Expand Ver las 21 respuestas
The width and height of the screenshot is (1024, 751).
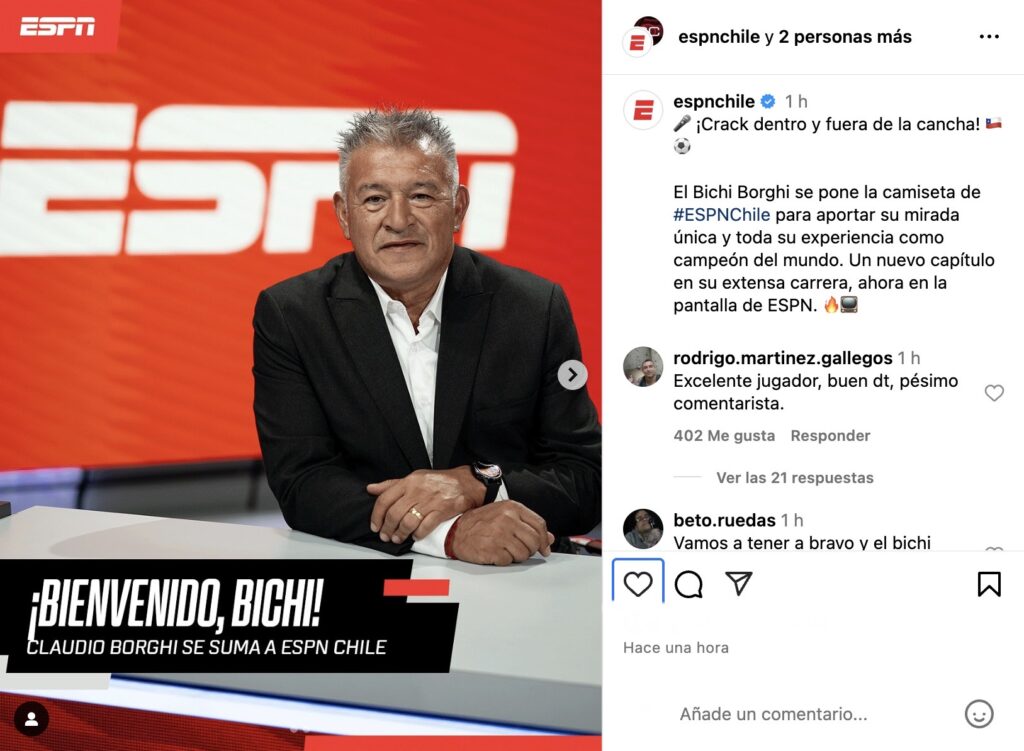coord(794,477)
